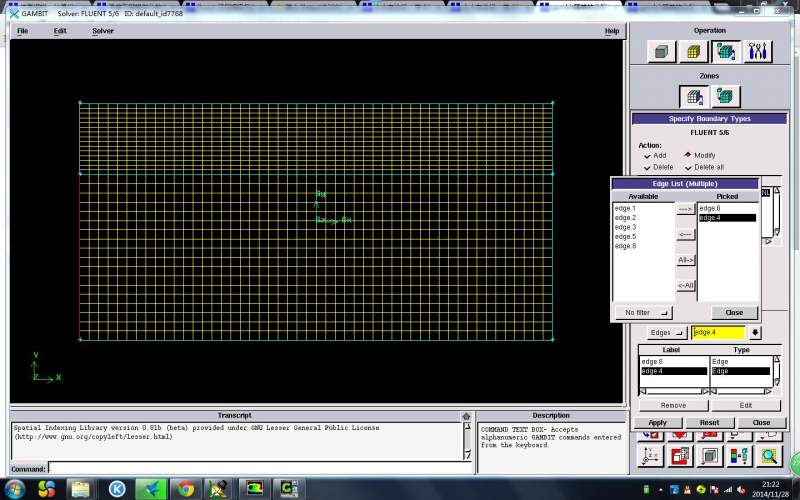Select edge.3 in Available list
This screenshot has width=800, height=500.
[625, 227]
